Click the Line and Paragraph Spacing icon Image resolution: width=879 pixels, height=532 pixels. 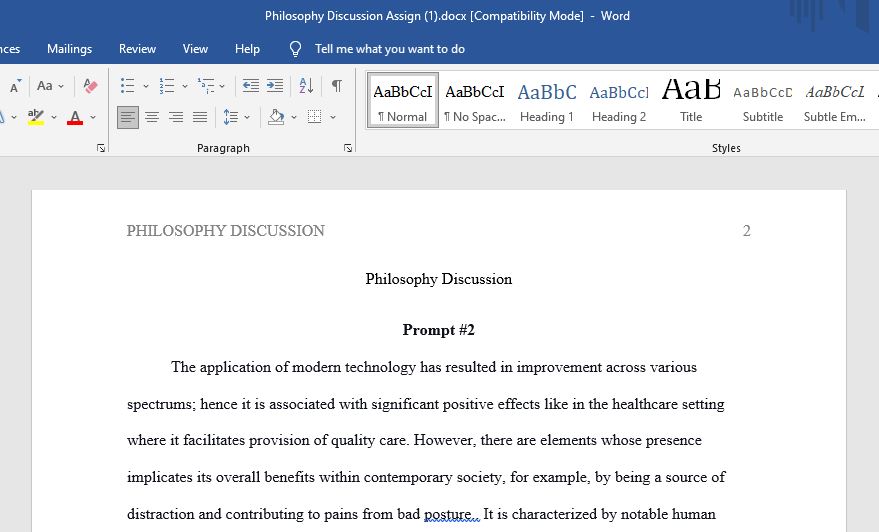pos(230,117)
